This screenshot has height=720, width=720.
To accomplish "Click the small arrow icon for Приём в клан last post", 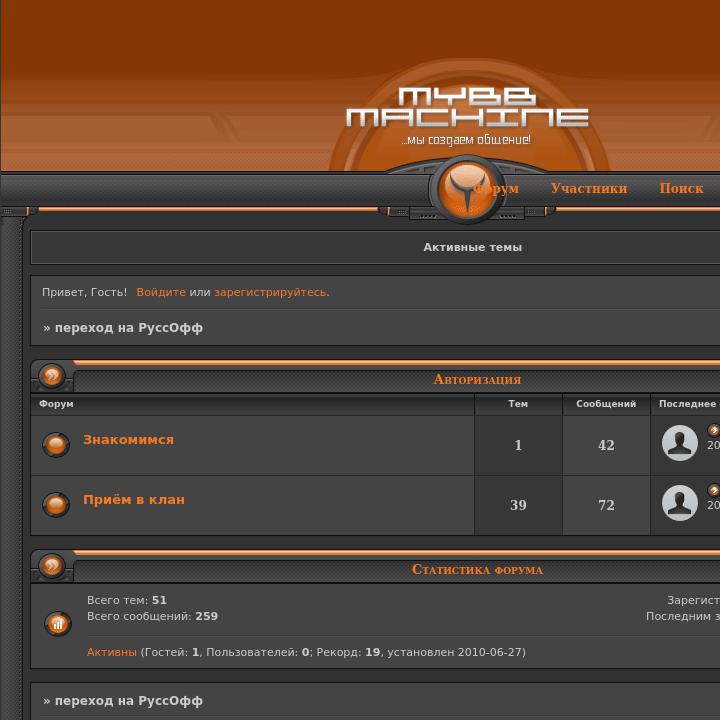I will [714, 490].
